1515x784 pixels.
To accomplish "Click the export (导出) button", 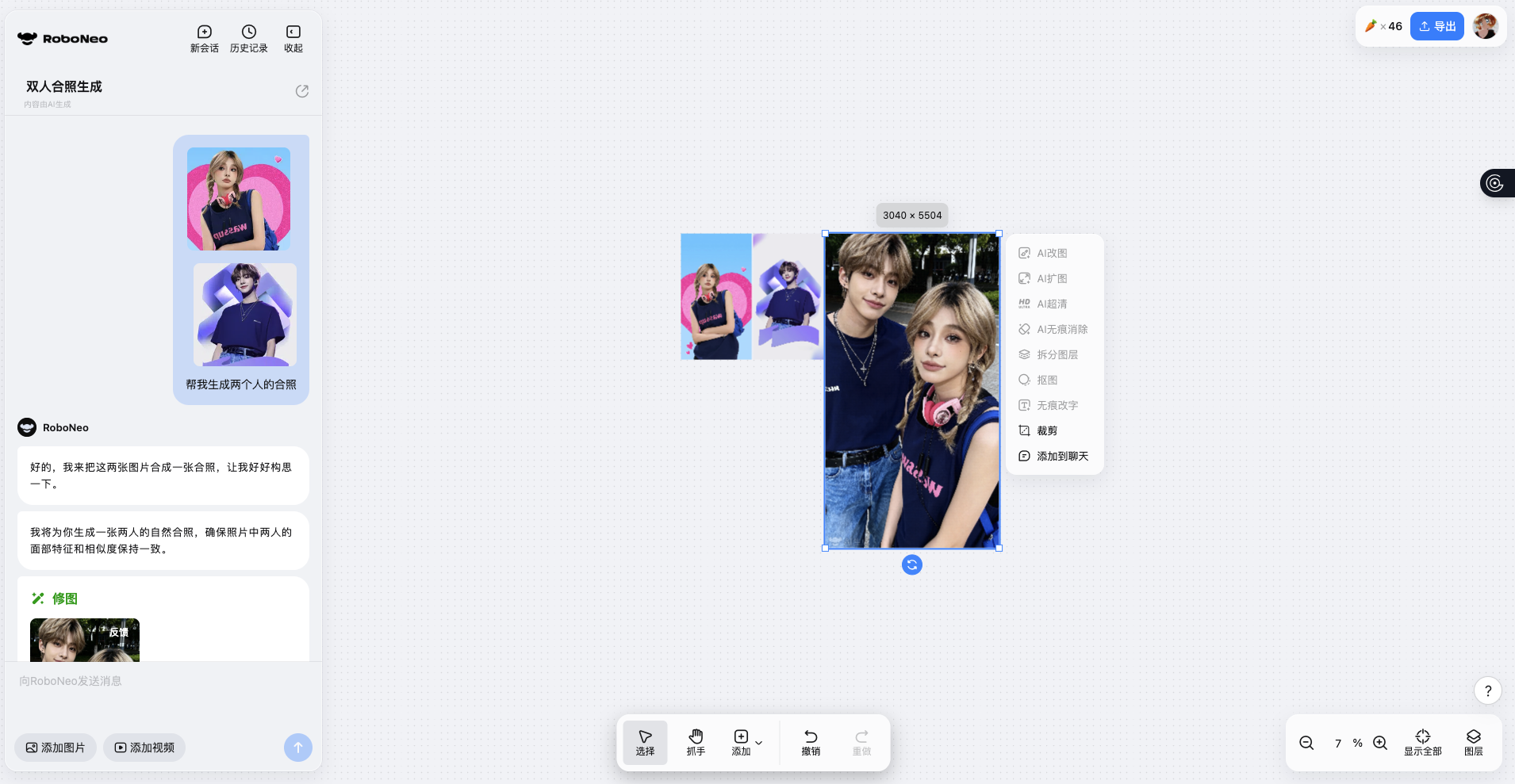I will click(1436, 26).
